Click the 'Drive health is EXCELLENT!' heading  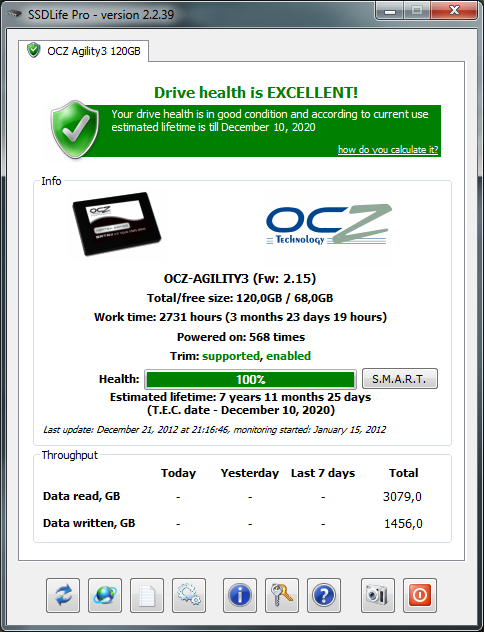[x=256, y=92]
